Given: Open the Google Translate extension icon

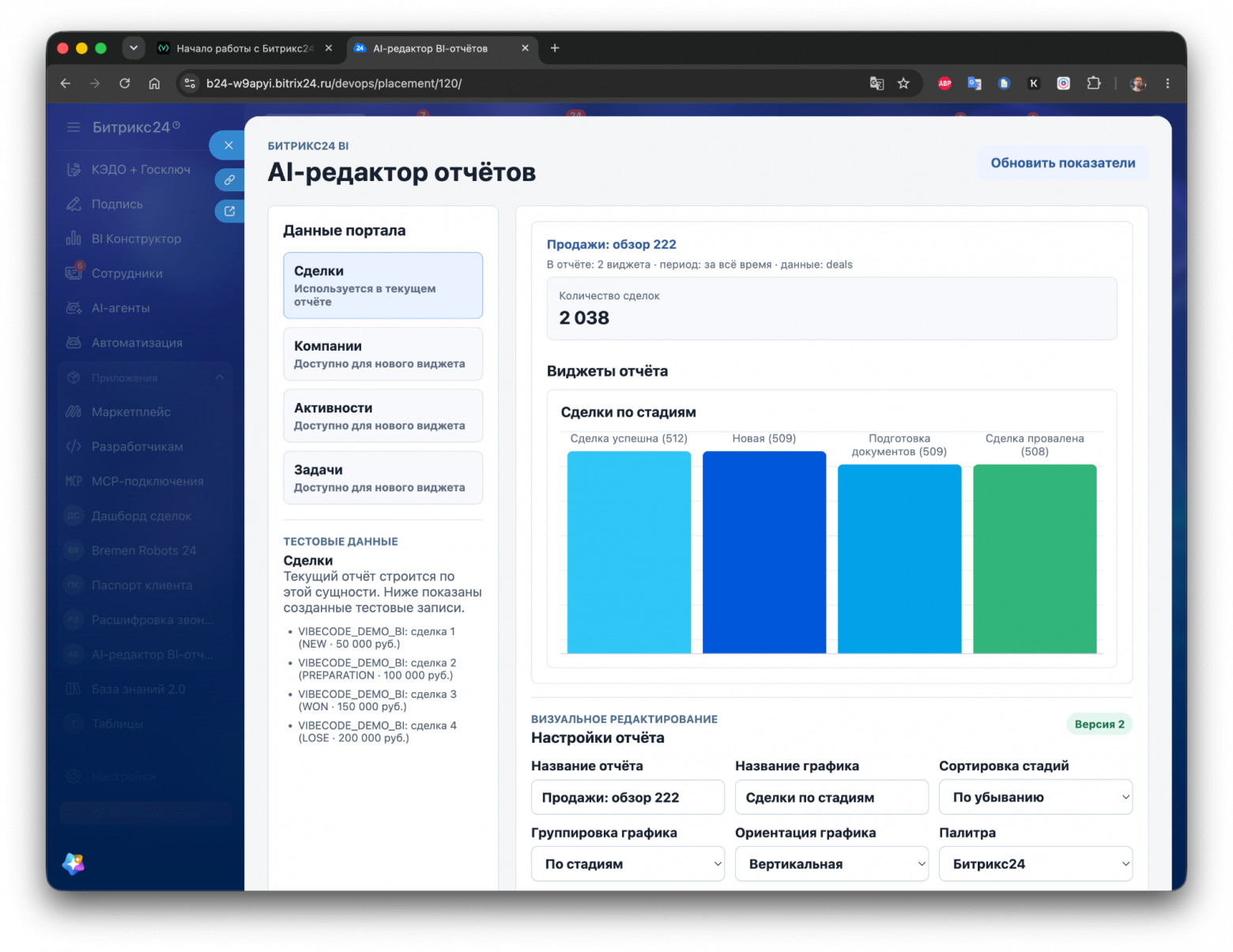Looking at the screenshot, I should [x=975, y=83].
